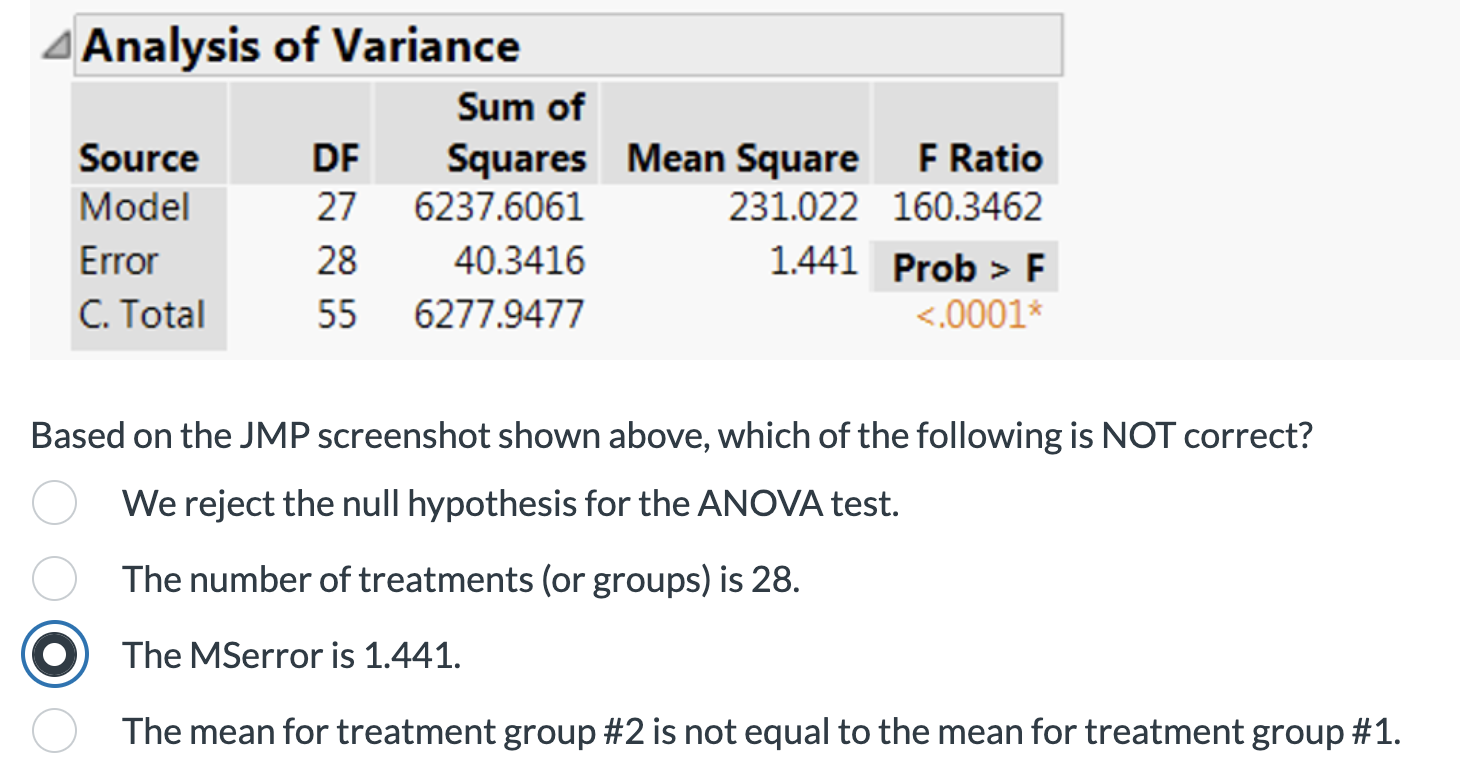Choose the radio for 'number of treatments is 28'
Image resolution: width=1460 pixels, height=782 pixels.
[54, 579]
